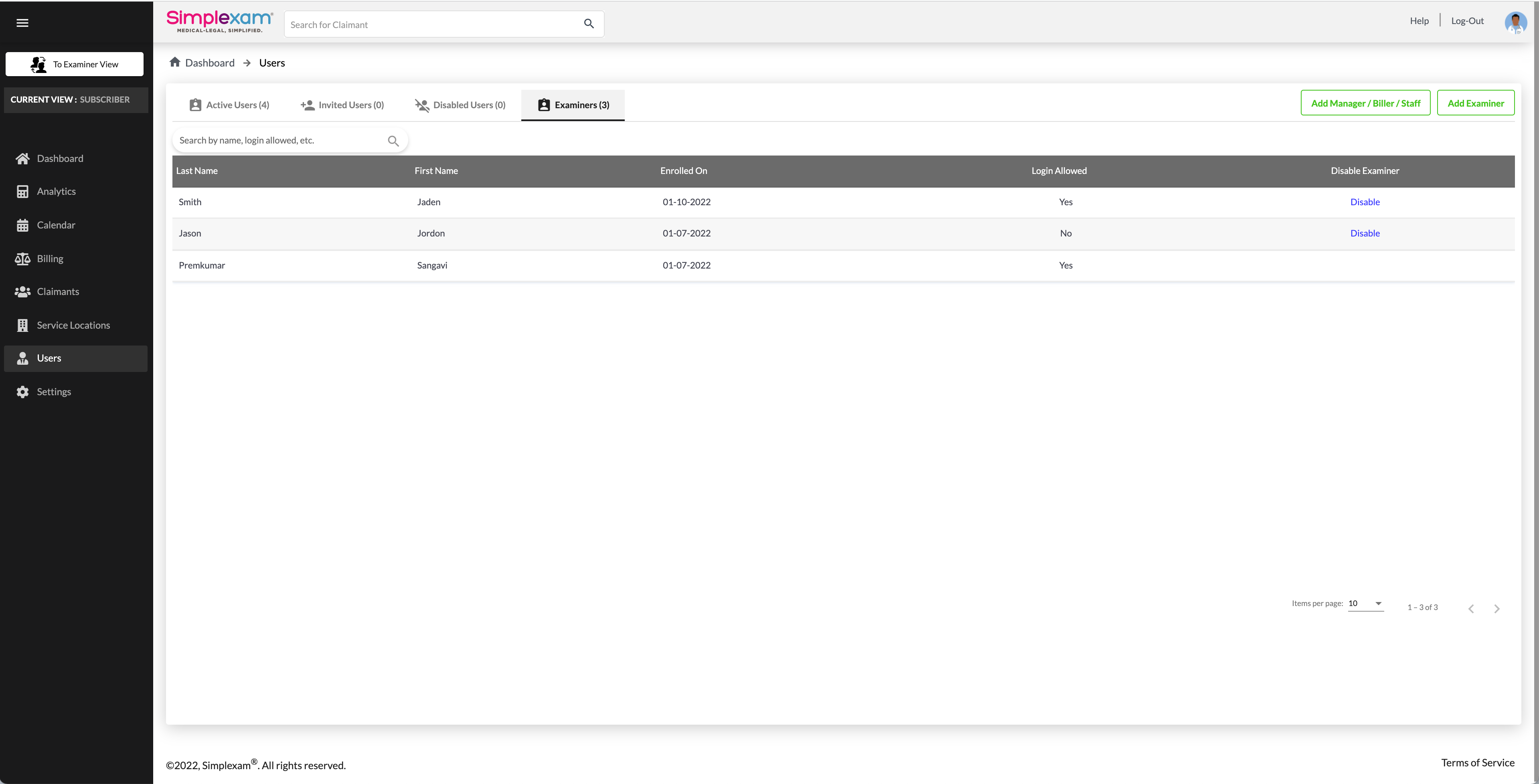Switch to the Active Users tab
The width and height of the screenshot is (1539, 784).
click(x=229, y=105)
